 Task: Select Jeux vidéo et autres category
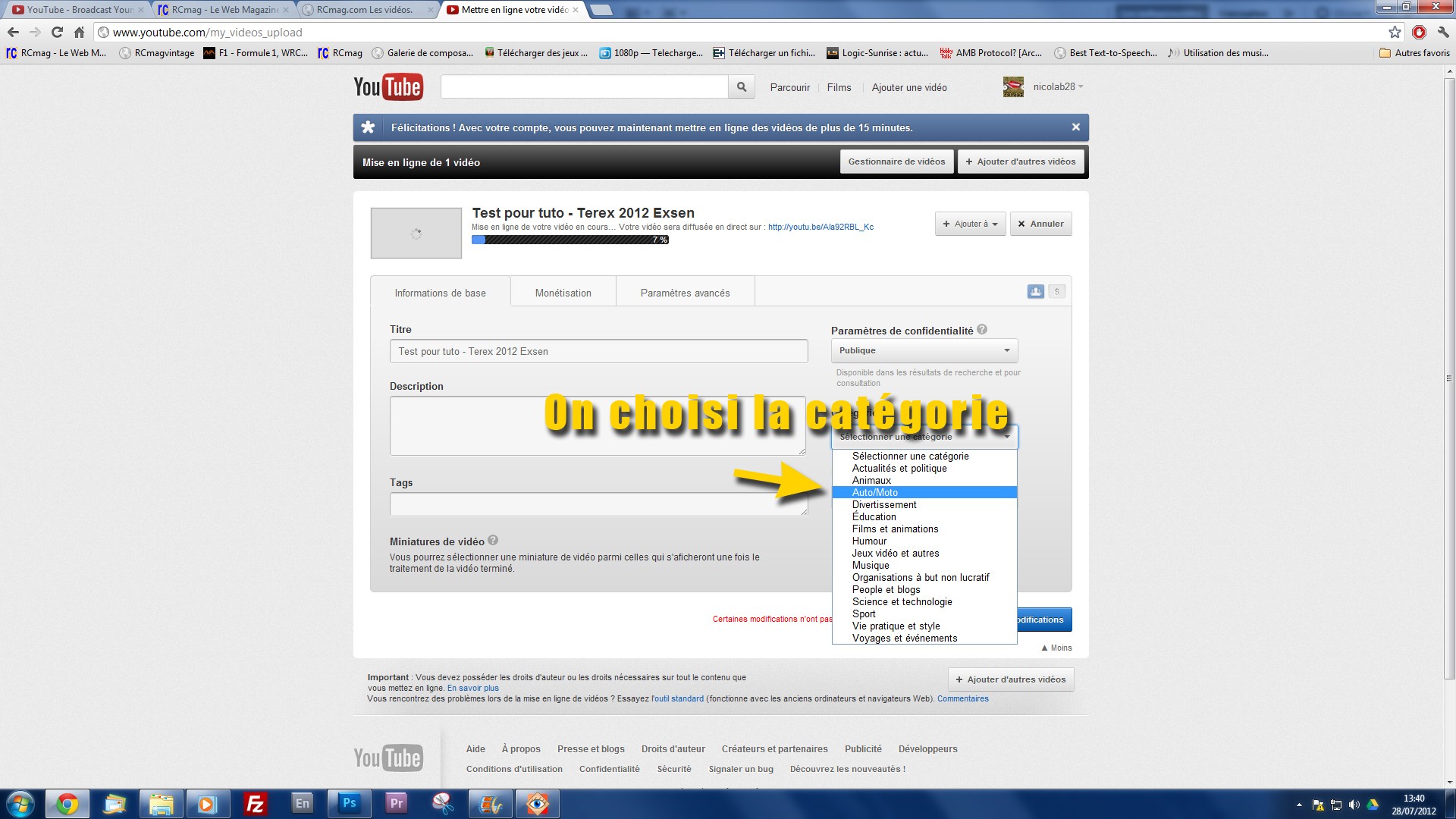(x=924, y=553)
